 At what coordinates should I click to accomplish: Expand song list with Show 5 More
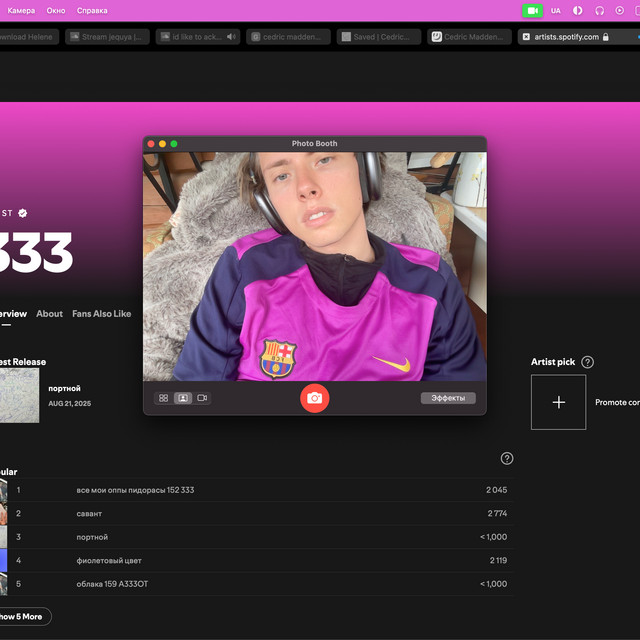pos(22,616)
